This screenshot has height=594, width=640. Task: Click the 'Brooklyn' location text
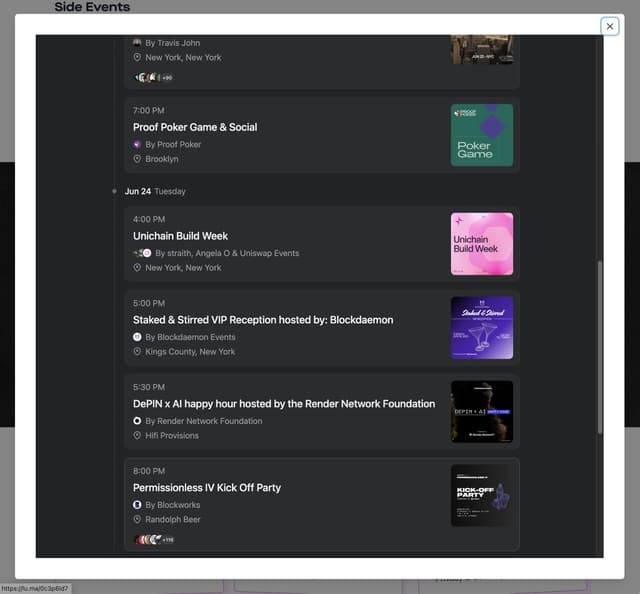pyautogui.click(x=162, y=159)
